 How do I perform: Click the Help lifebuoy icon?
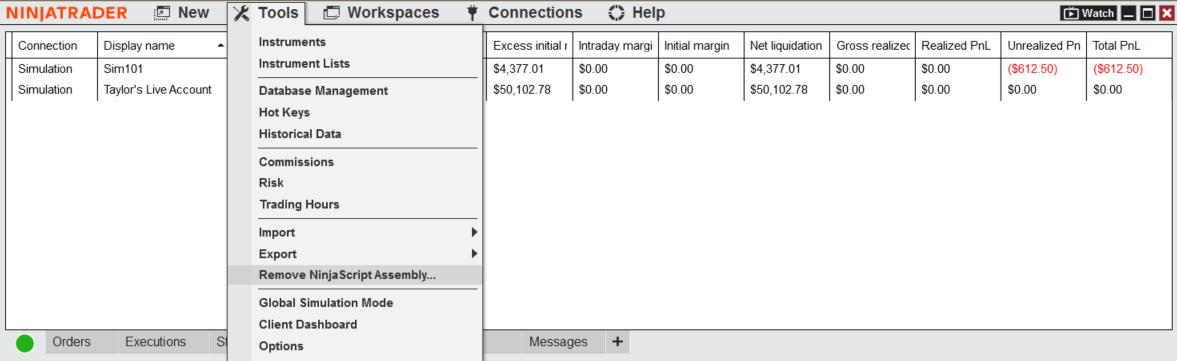(616, 13)
